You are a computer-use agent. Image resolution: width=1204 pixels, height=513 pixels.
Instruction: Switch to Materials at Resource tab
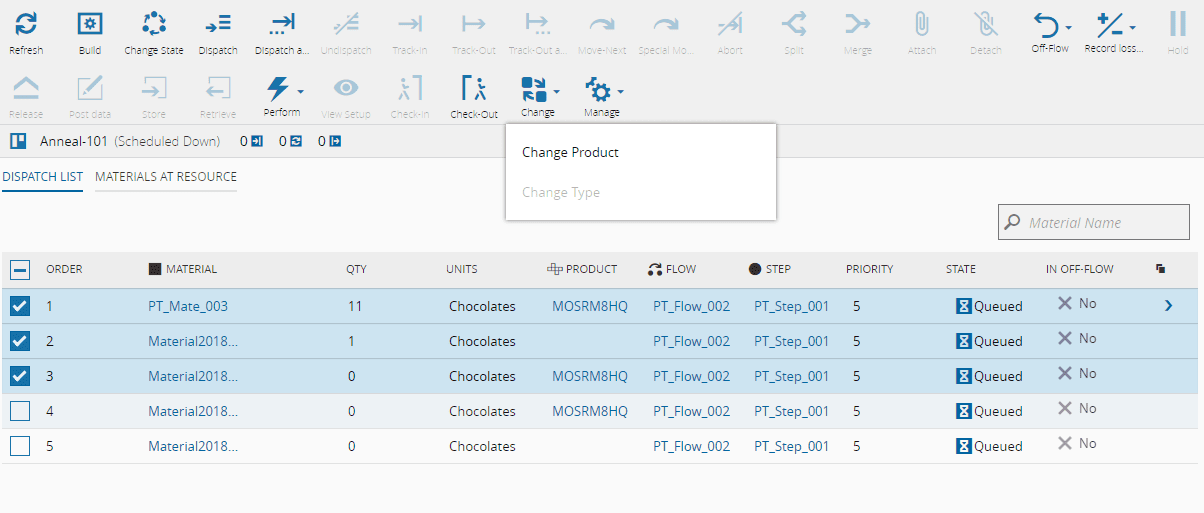(166, 177)
